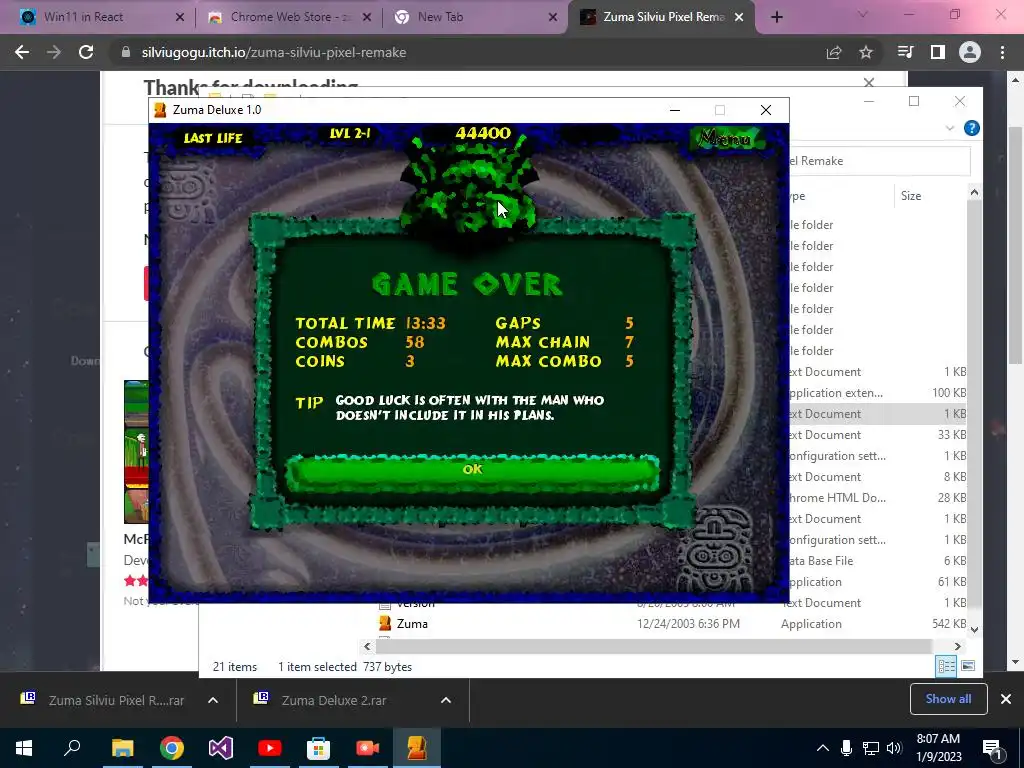This screenshot has width=1024, height=768.
Task: Click File Explorer vertical scrollbar up arrow
Action: point(974,192)
